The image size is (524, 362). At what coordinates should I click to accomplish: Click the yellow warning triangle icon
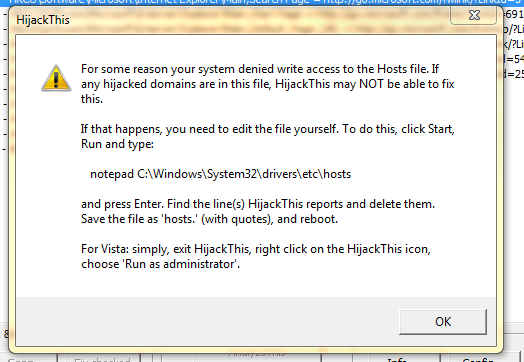tap(56, 78)
